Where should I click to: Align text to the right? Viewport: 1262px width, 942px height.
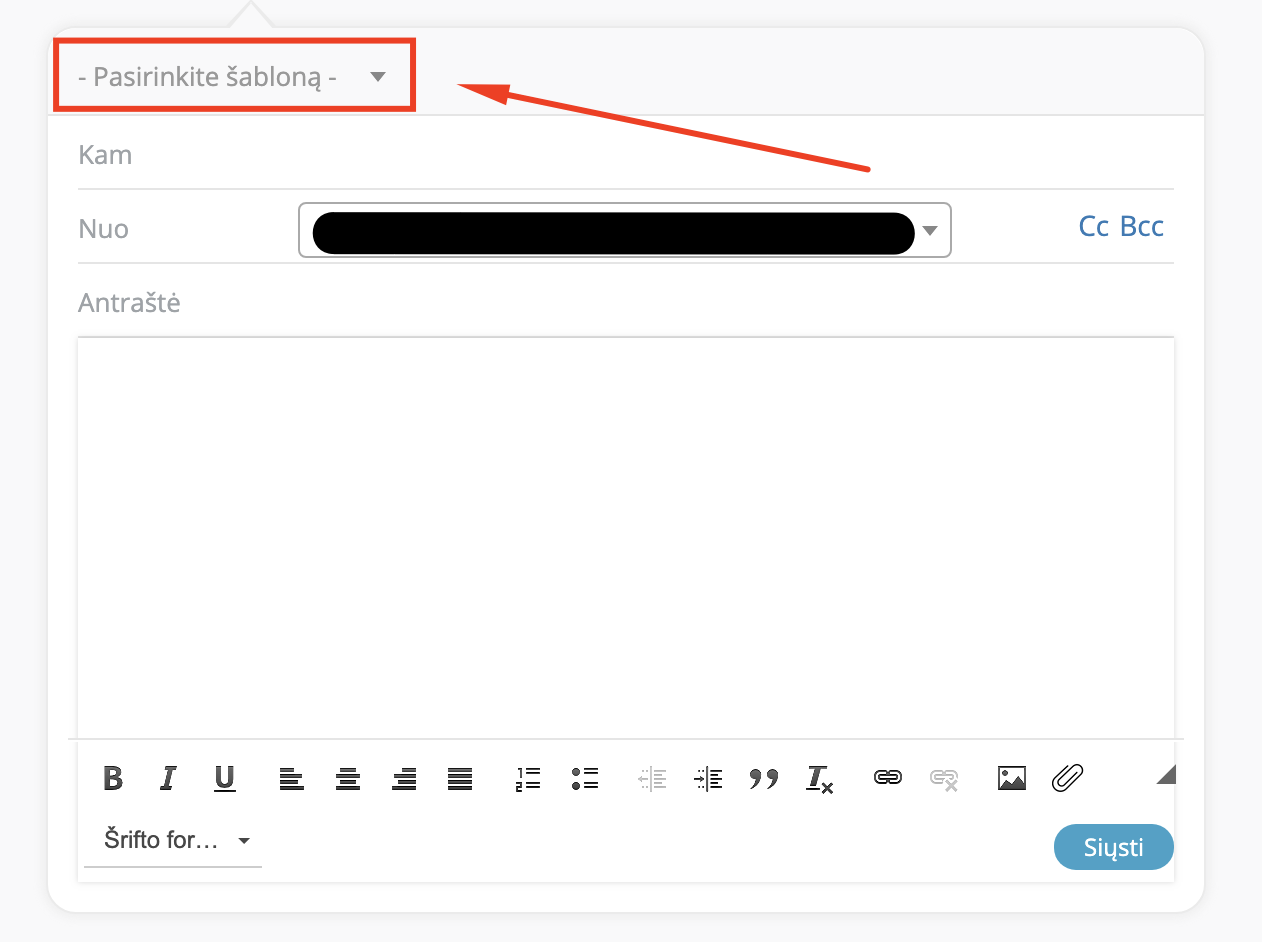[404, 778]
